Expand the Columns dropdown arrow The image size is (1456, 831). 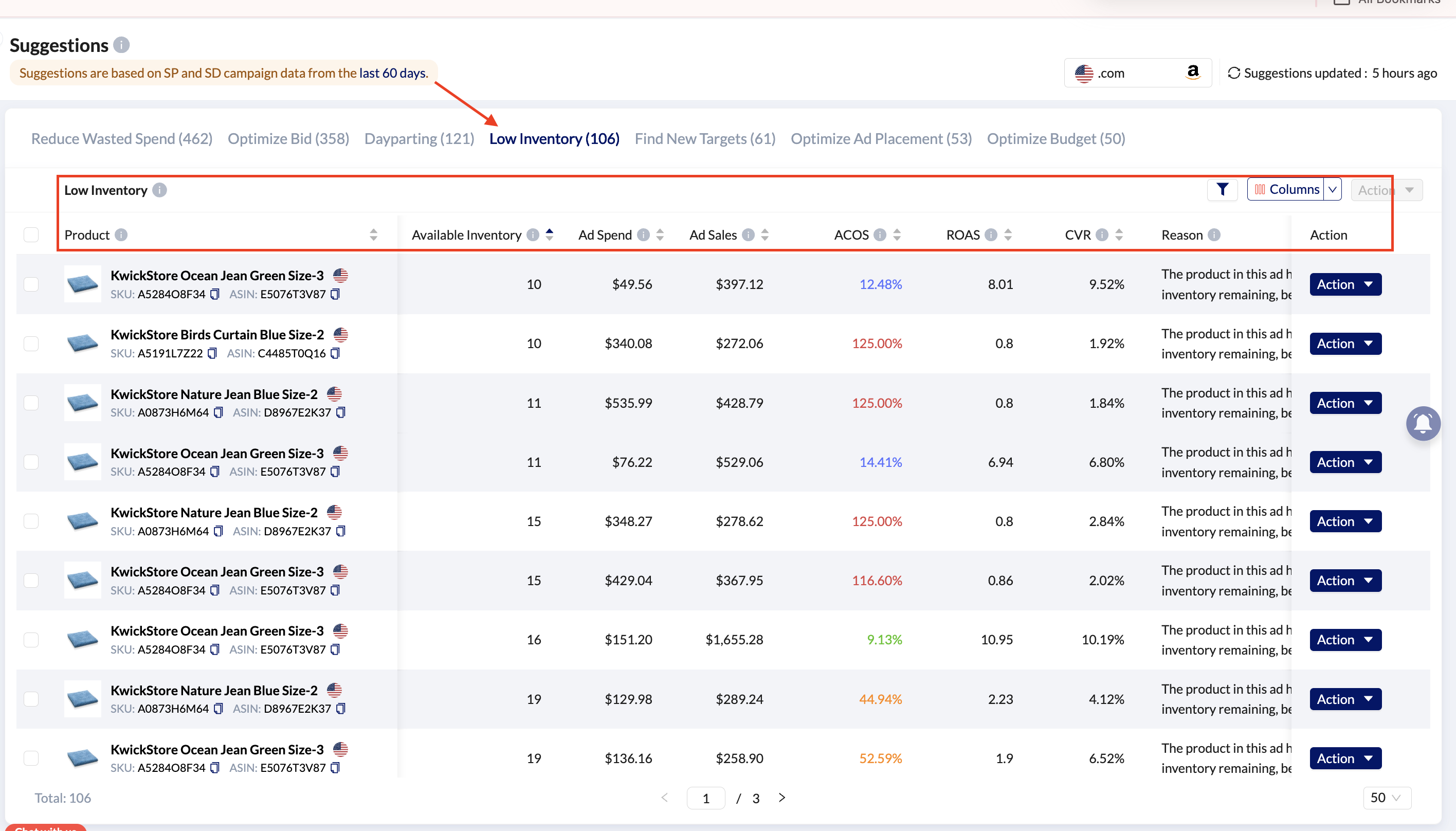tap(1332, 189)
